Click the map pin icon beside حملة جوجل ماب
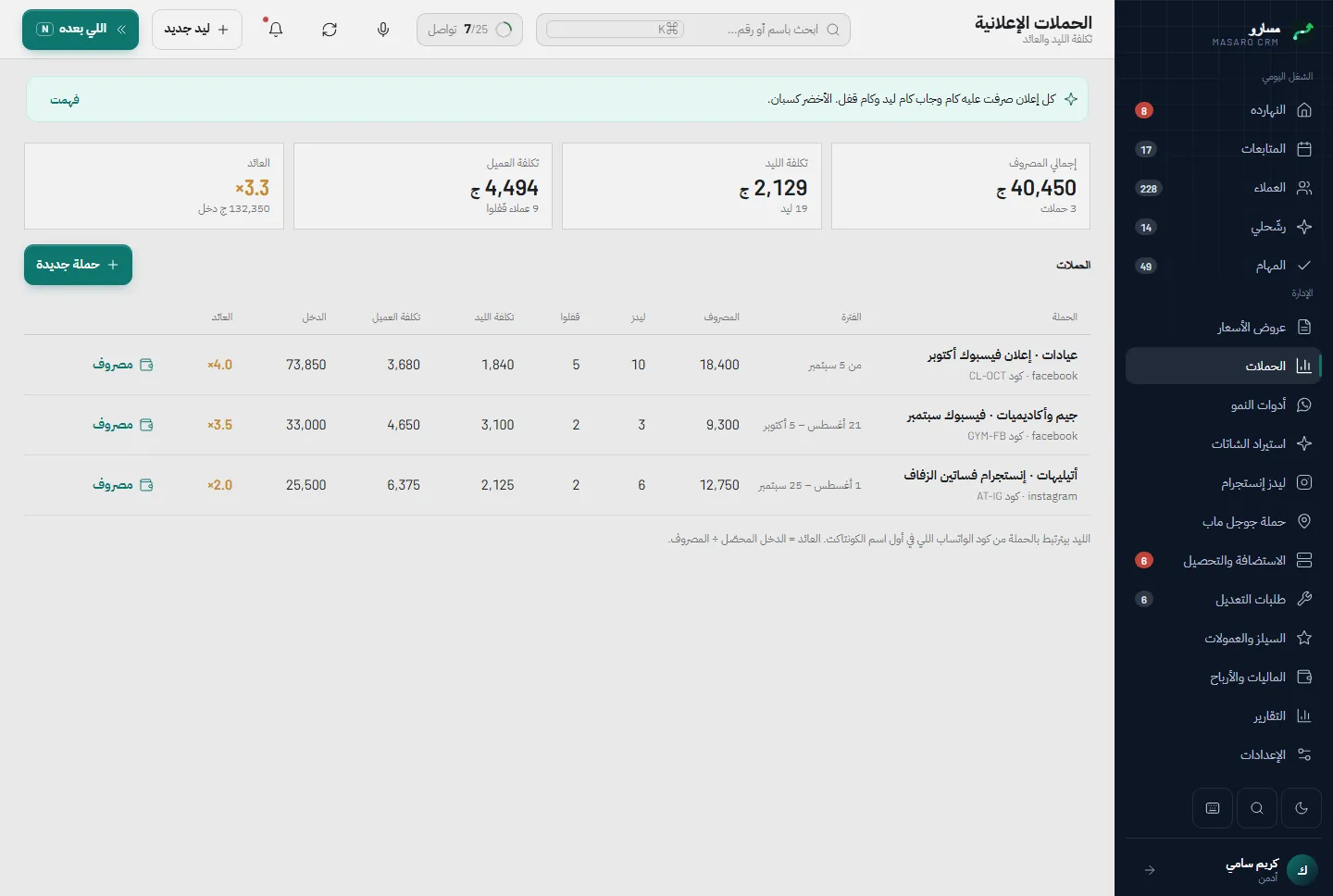Image resolution: width=1333 pixels, height=896 pixels. point(1304,521)
